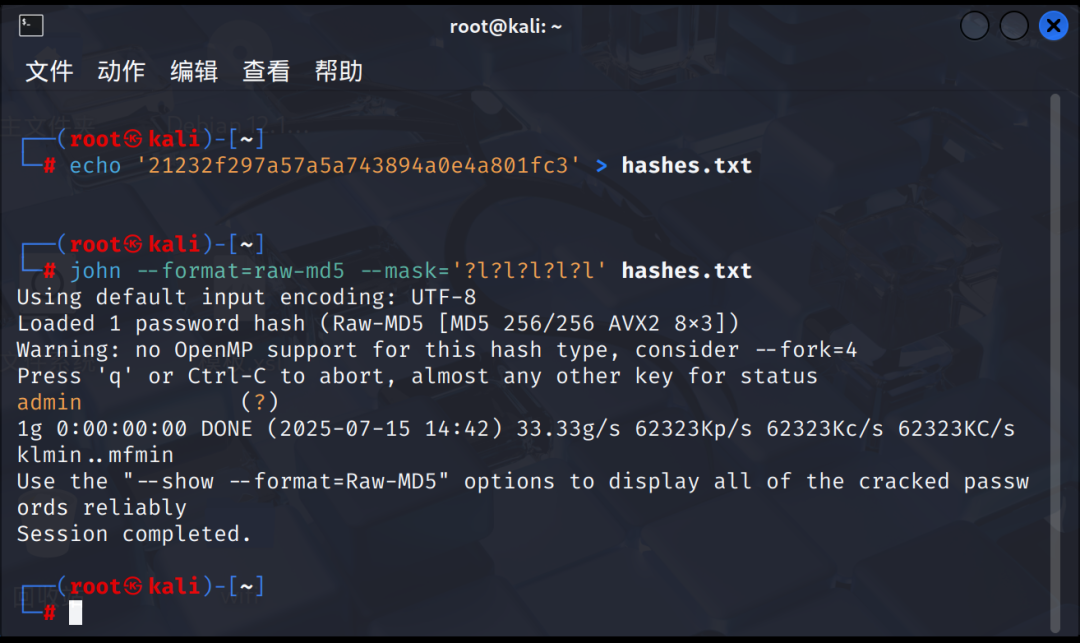The image size is (1080, 643).
Task: Click the terminal icon in title bar
Action: [x=31, y=26]
